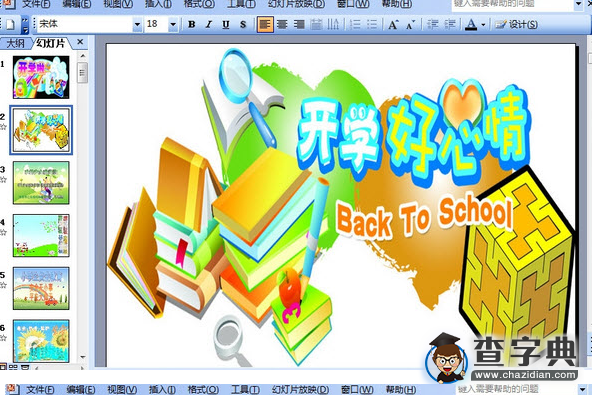
Task: Select slide 2 thumbnail
Action: pyautogui.click(x=41, y=130)
